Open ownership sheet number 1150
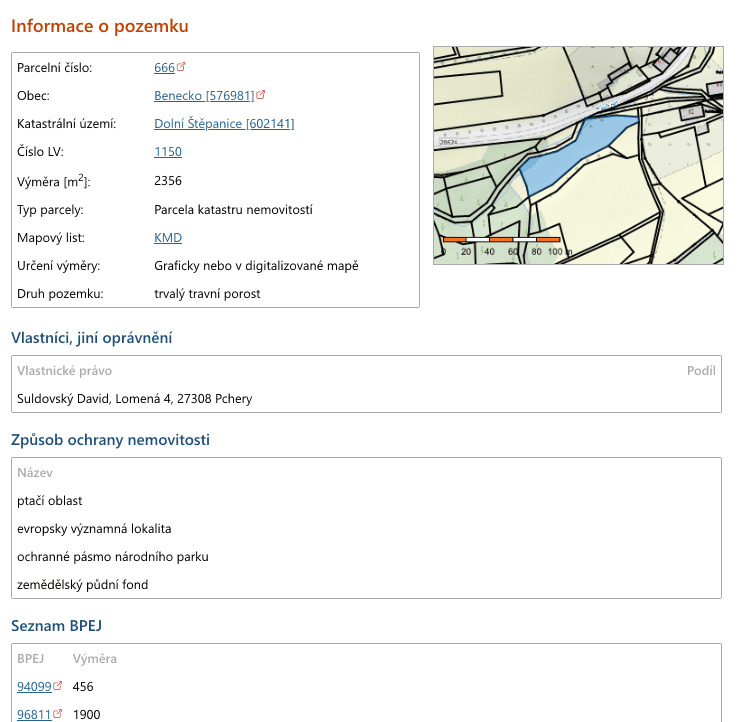This screenshot has width=747, height=722. pos(168,152)
